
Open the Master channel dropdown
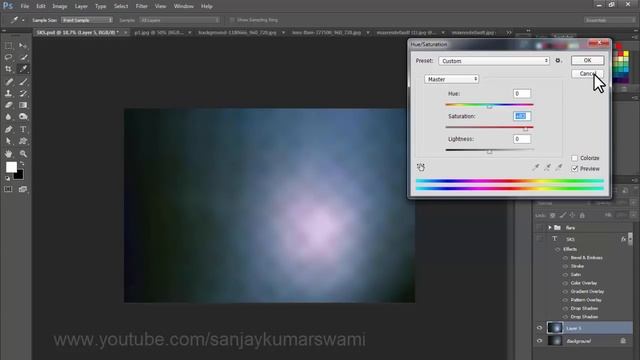coord(451,79)
